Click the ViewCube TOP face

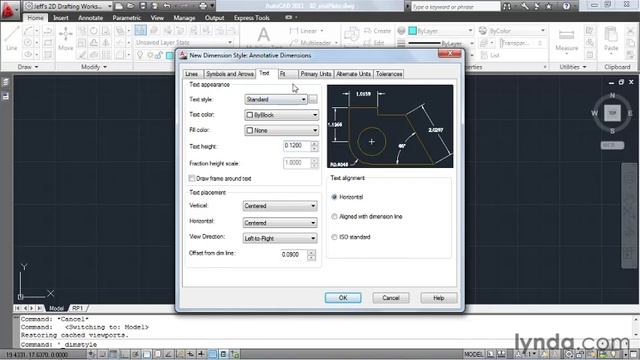[x=612, y=113]
